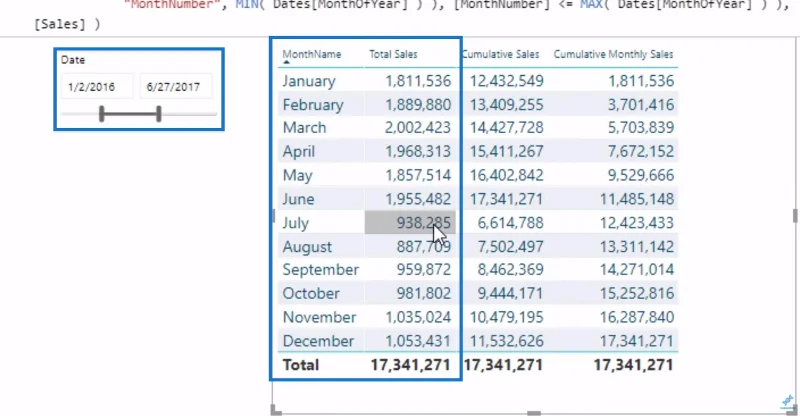Image resolution: width=800 pixels, height=416 pixels.
Task: Click cumulative sales value 10,479,195
Action: [x=506, y=317]
